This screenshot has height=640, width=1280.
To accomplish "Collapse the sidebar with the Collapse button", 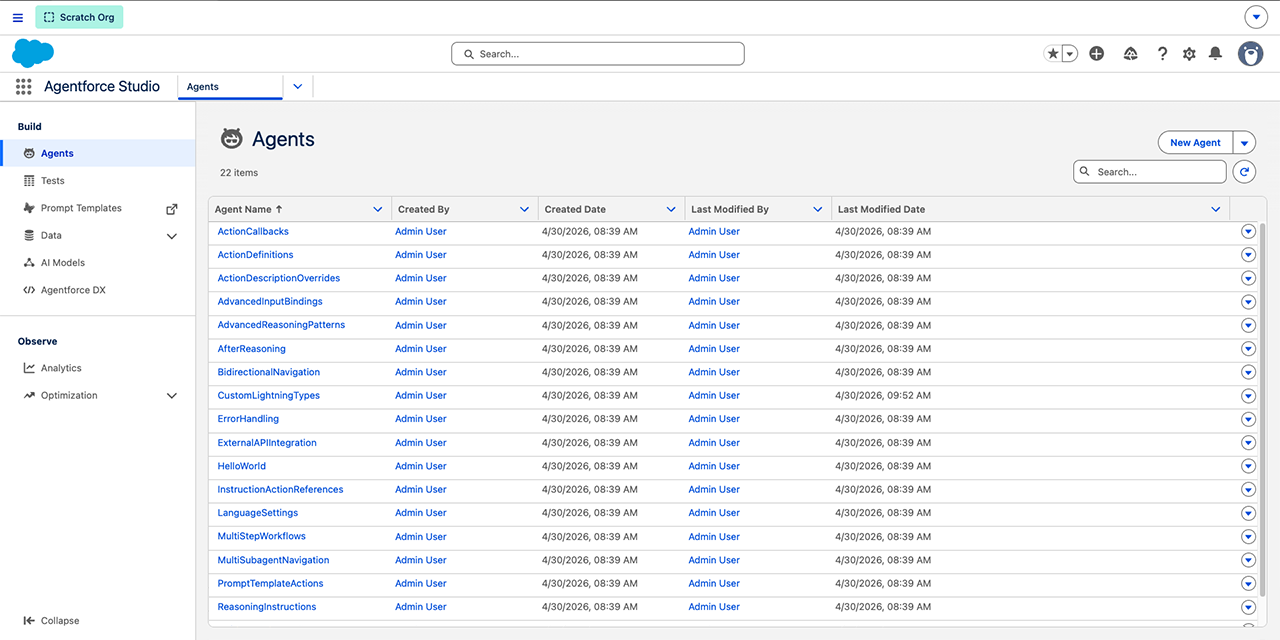I will (x=52, y=621).
